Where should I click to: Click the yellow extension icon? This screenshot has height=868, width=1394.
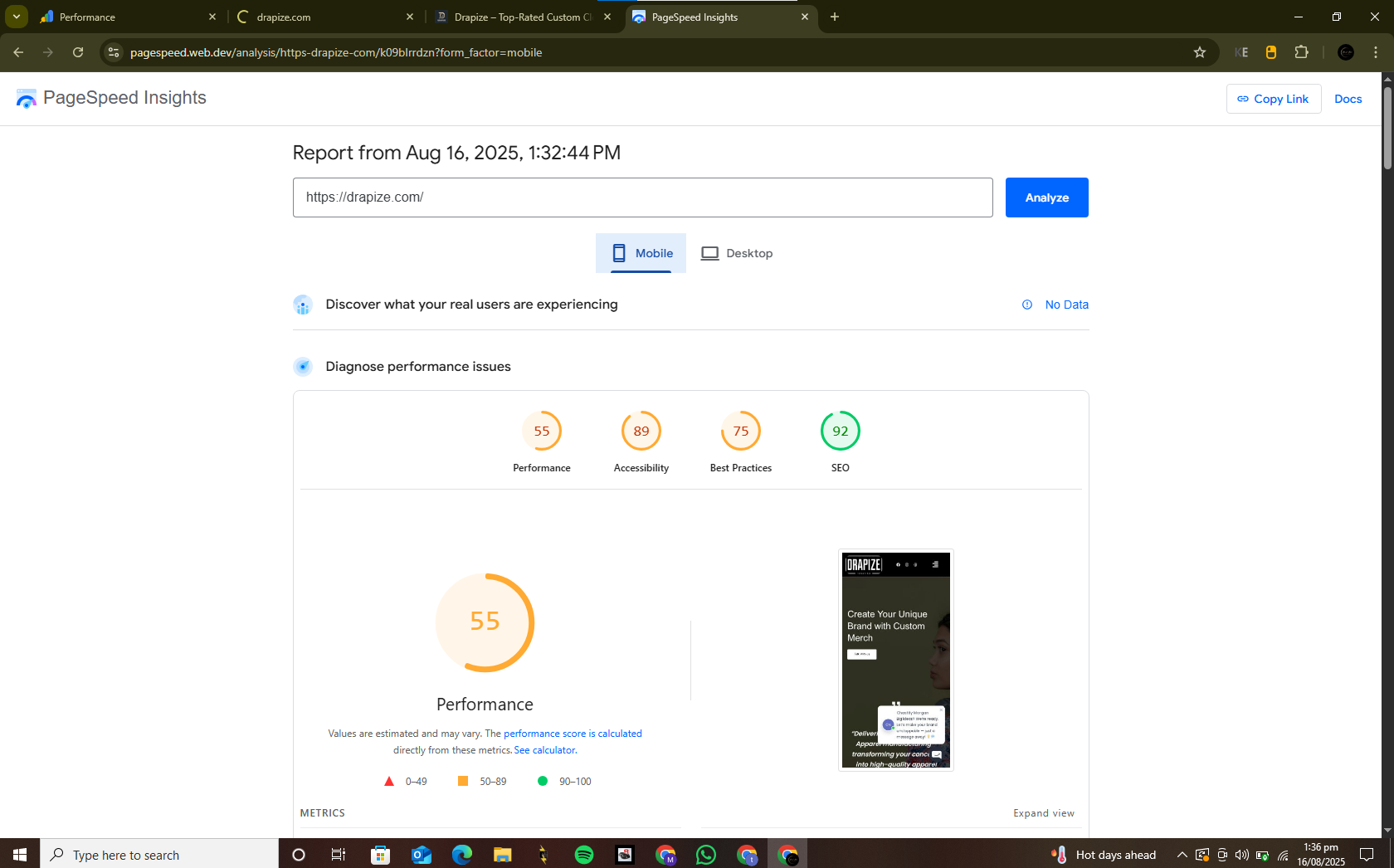(1271, 52)
